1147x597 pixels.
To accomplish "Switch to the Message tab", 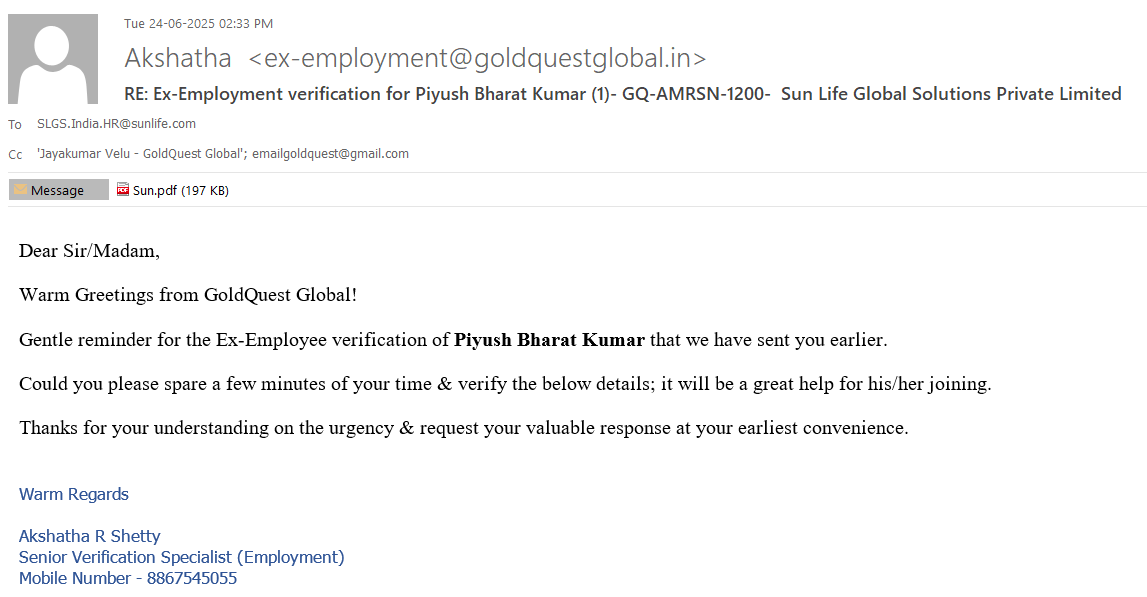I will (x=58, y=190).
